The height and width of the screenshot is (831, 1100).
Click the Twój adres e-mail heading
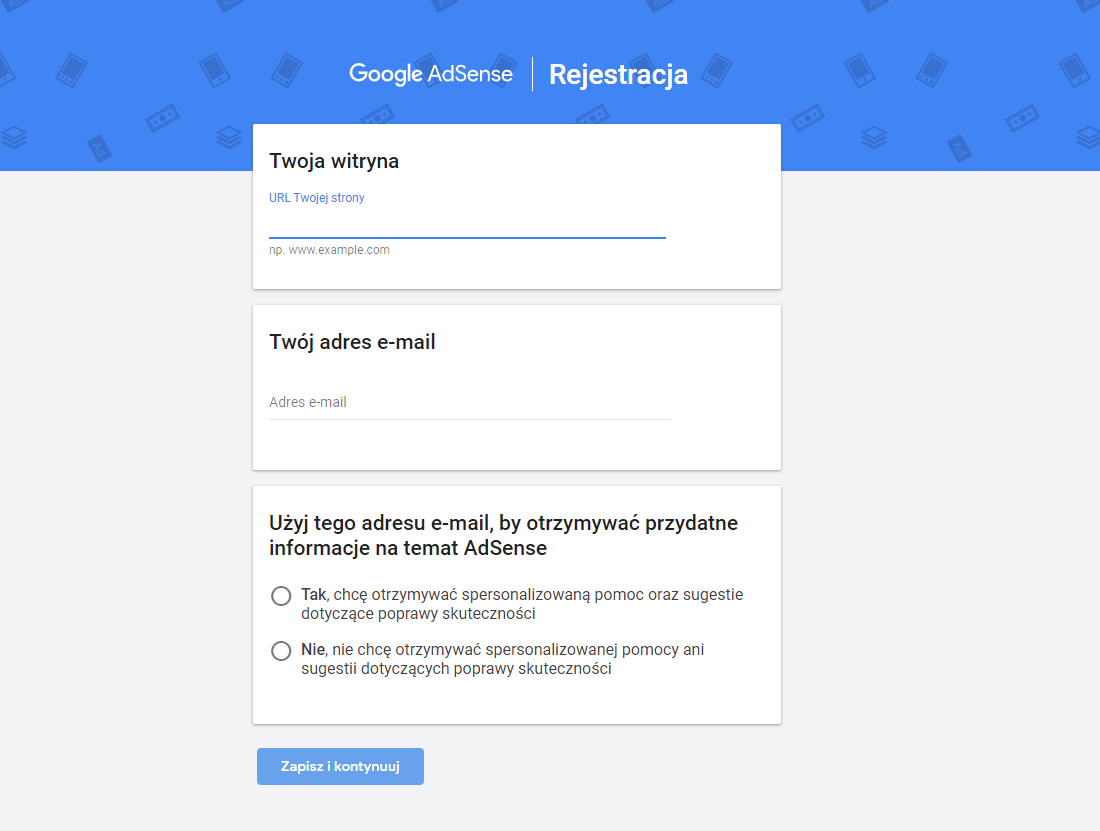352,342
